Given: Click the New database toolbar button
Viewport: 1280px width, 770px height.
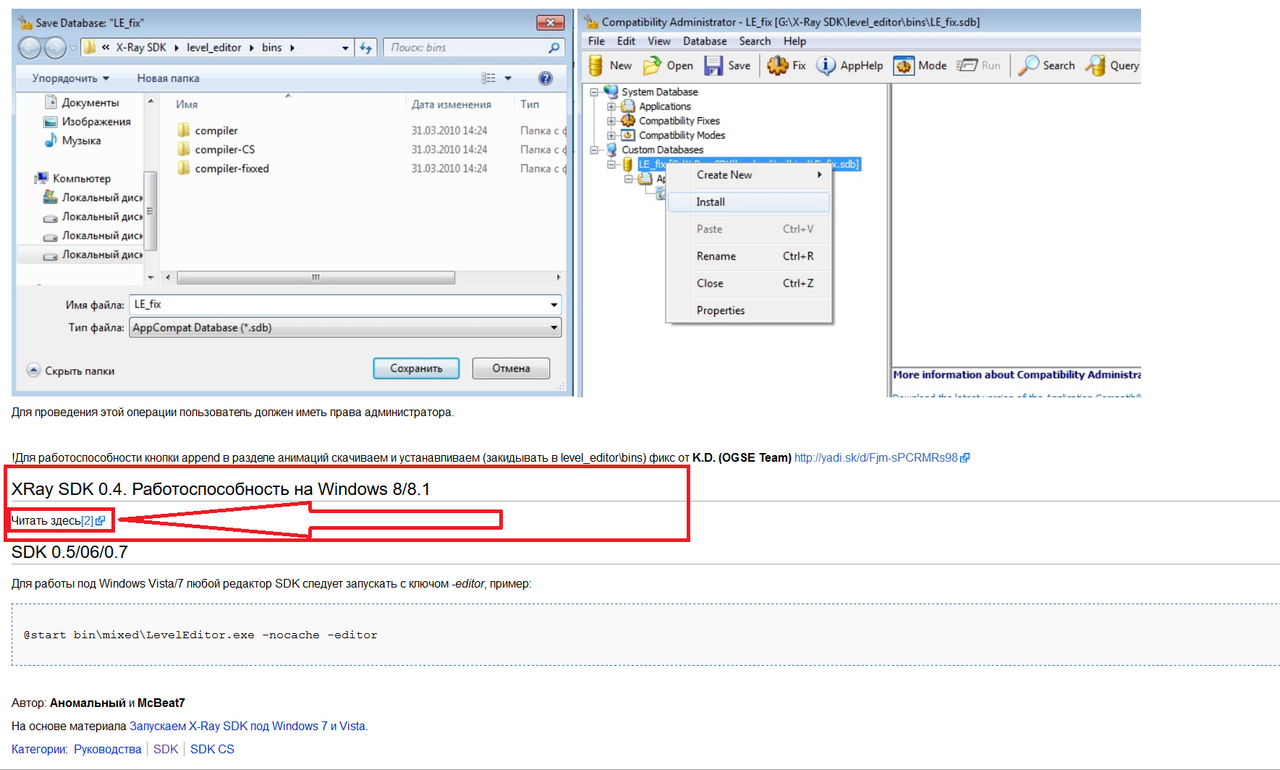Looking at the screenshot, I should [x=611, y=65].
